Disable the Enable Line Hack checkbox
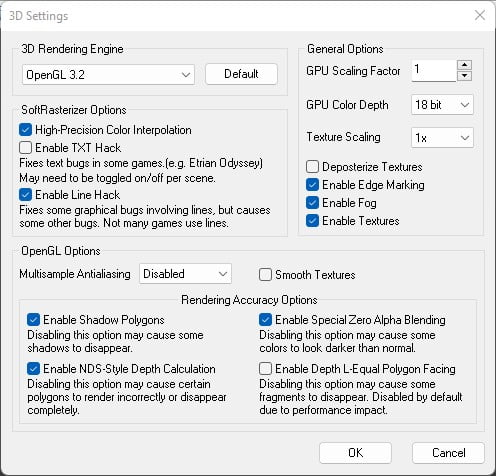Viewport: 496px width, 476px height. (26, 195)
